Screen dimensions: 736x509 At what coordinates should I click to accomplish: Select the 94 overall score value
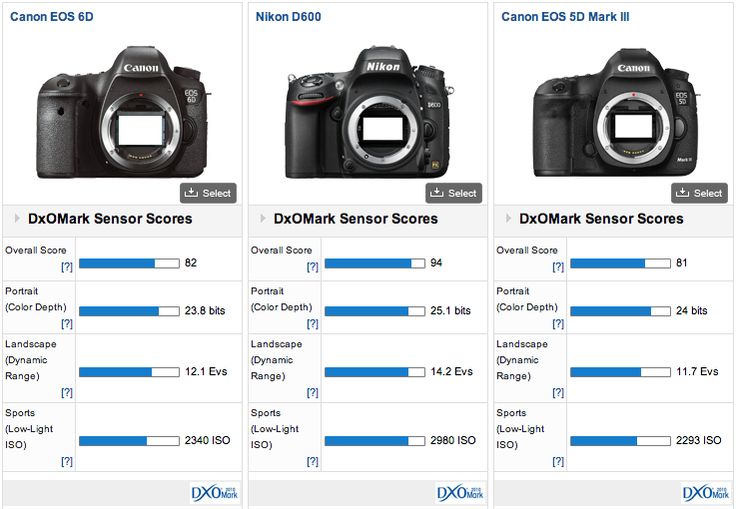pyautogui.click(x=436, y=262)
